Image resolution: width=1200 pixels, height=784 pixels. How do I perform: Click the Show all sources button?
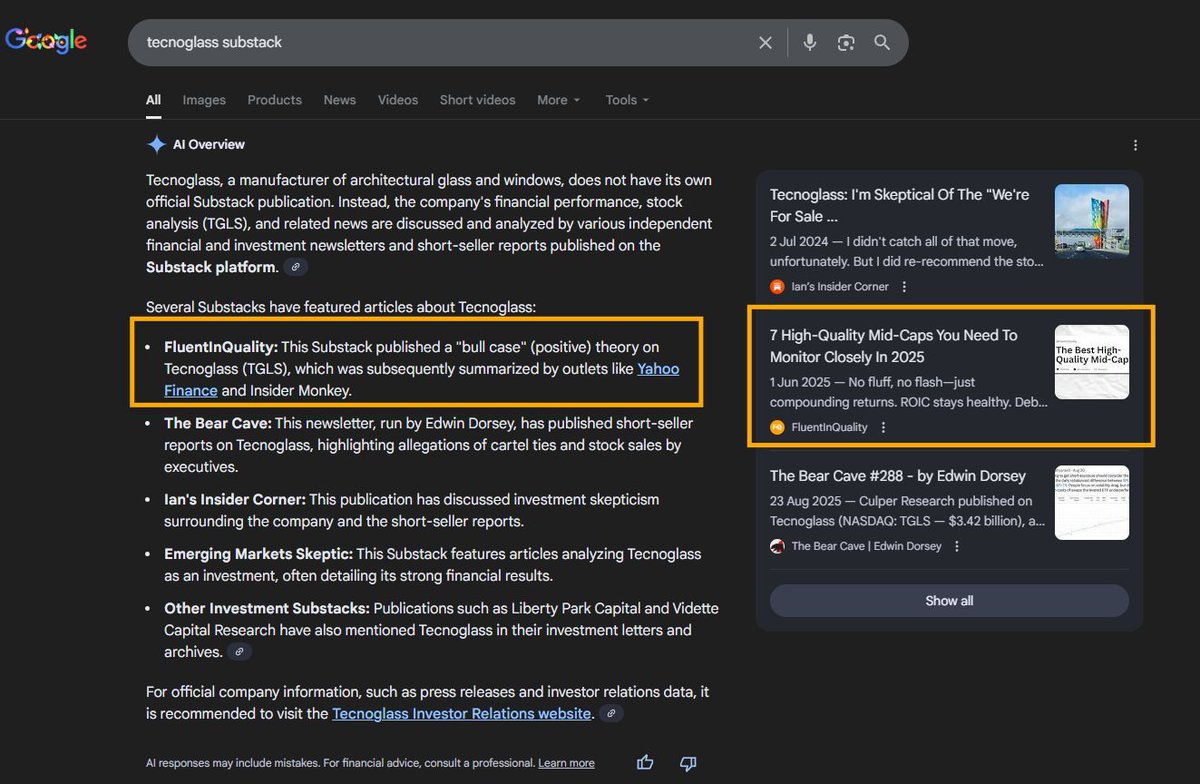pos(949,601)
